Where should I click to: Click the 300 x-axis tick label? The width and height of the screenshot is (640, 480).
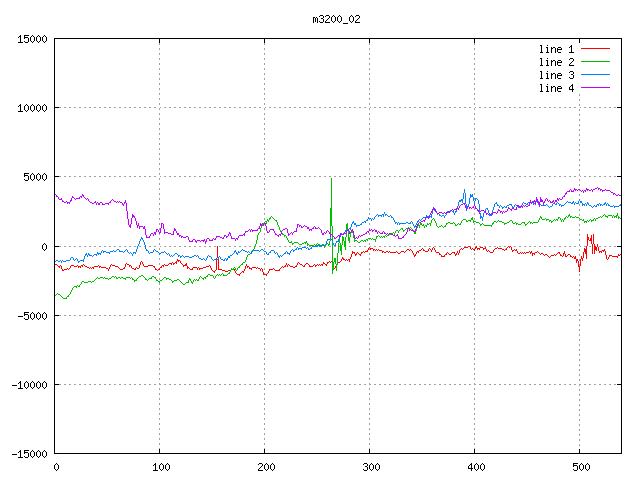point(370,467)
